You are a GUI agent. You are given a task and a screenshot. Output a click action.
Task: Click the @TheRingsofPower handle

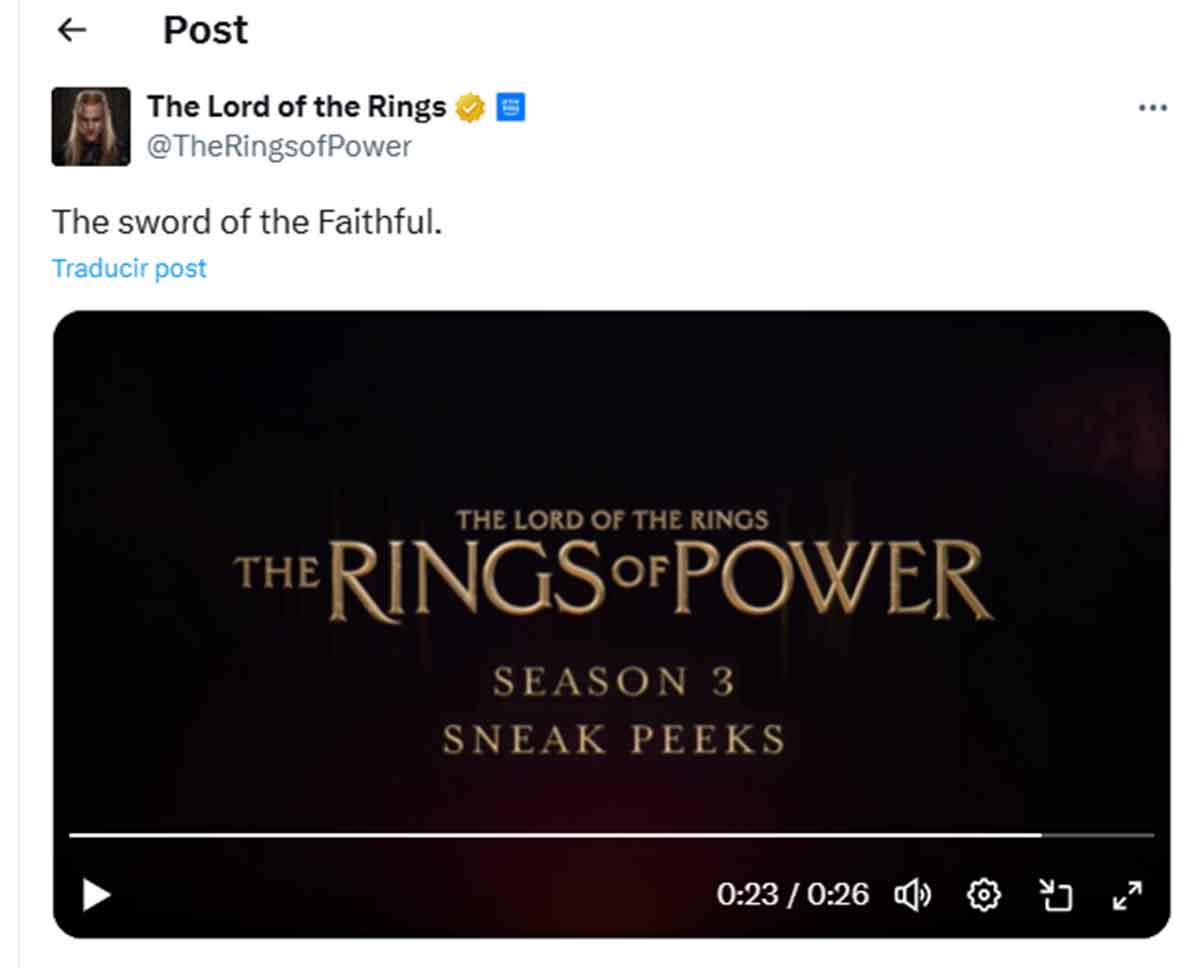[278, 146]
